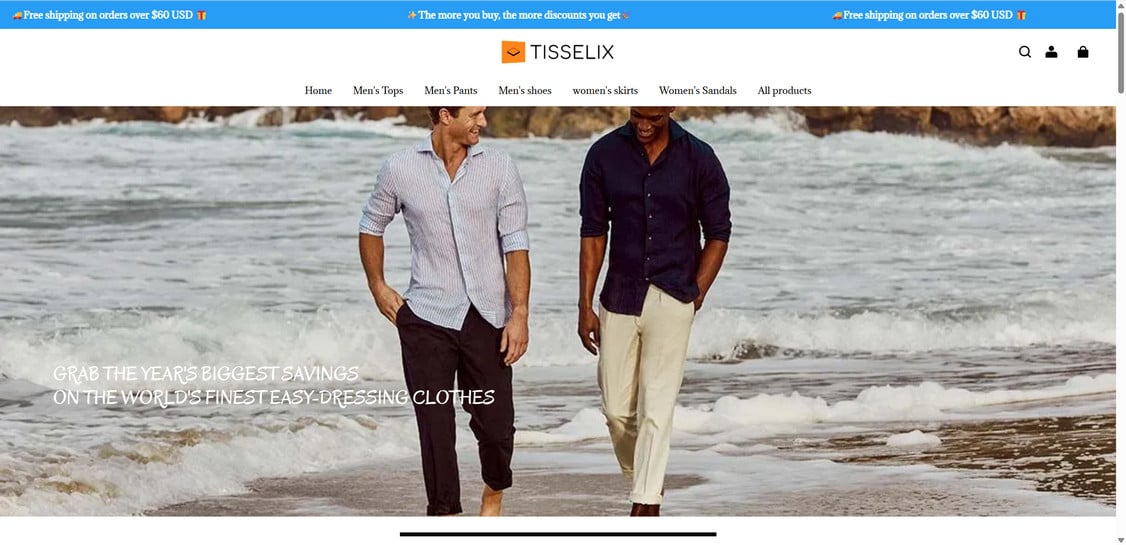Screen dimensions: 1126x545
Task: Click the page scroll down arrow
Action: pyautogui.click(x=1121, y=539)
